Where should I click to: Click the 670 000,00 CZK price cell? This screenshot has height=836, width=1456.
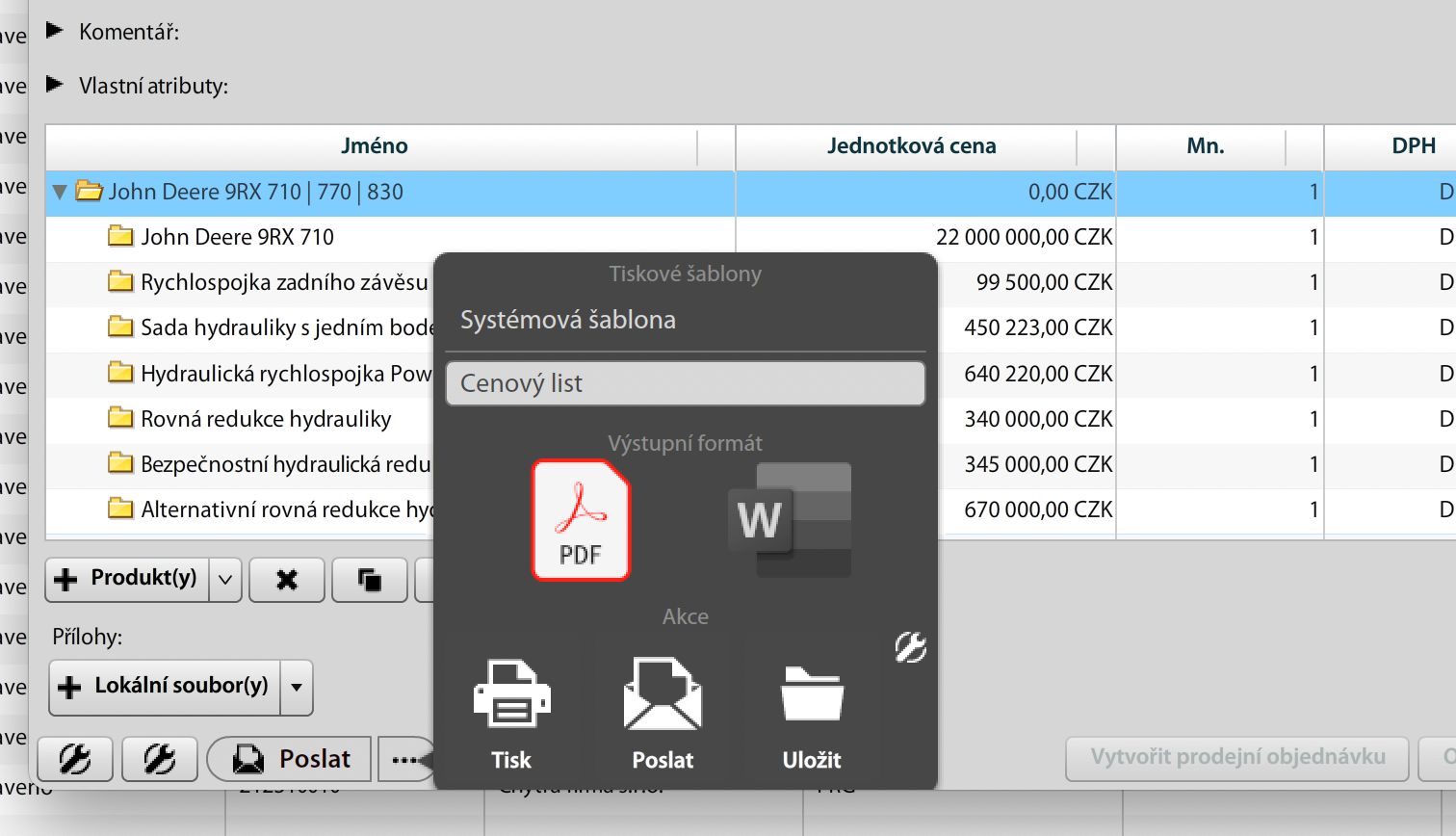pos(1038,509)
